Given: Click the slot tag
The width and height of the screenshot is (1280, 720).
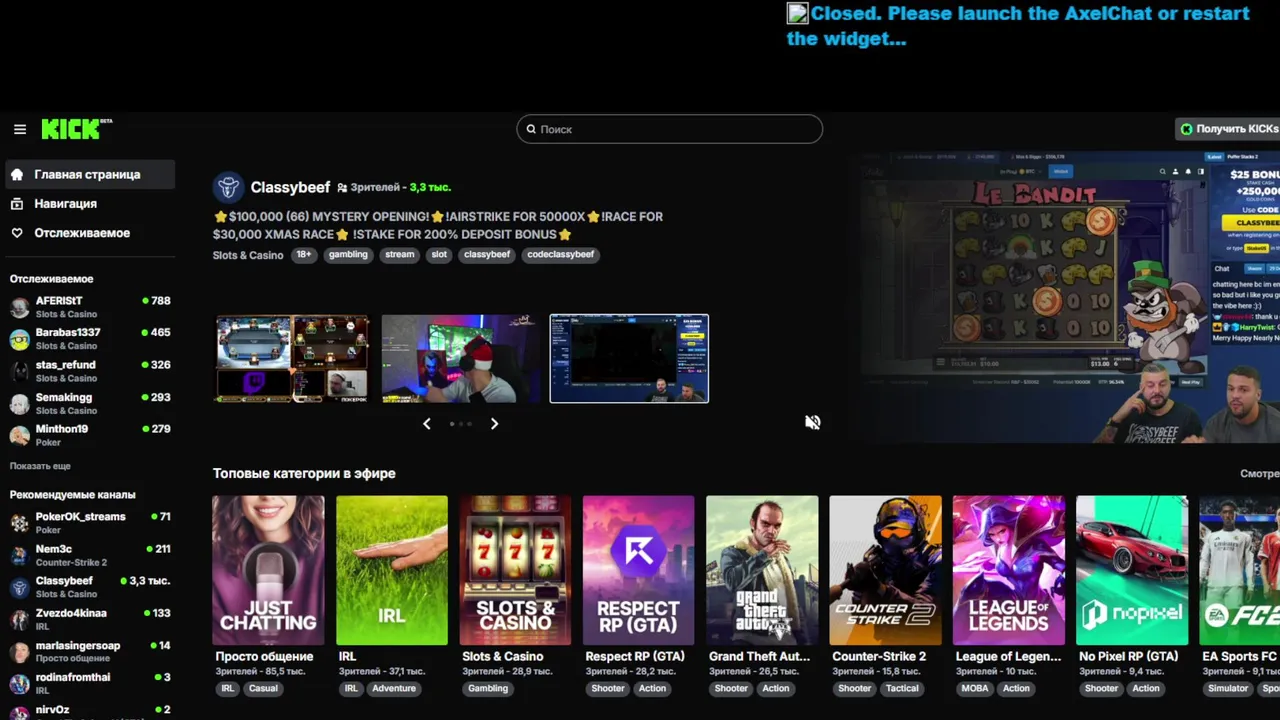Looking at the screenshot, I should [x=439, y=255].
